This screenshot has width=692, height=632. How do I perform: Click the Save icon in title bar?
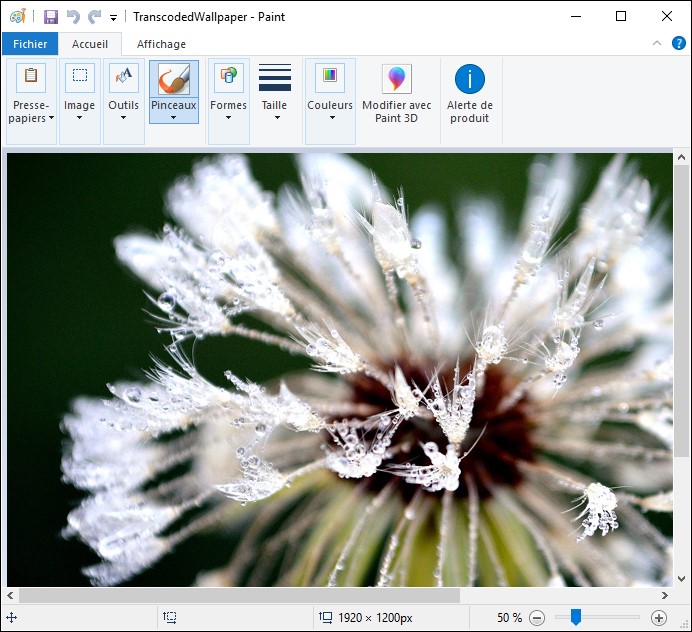(51, 17)
